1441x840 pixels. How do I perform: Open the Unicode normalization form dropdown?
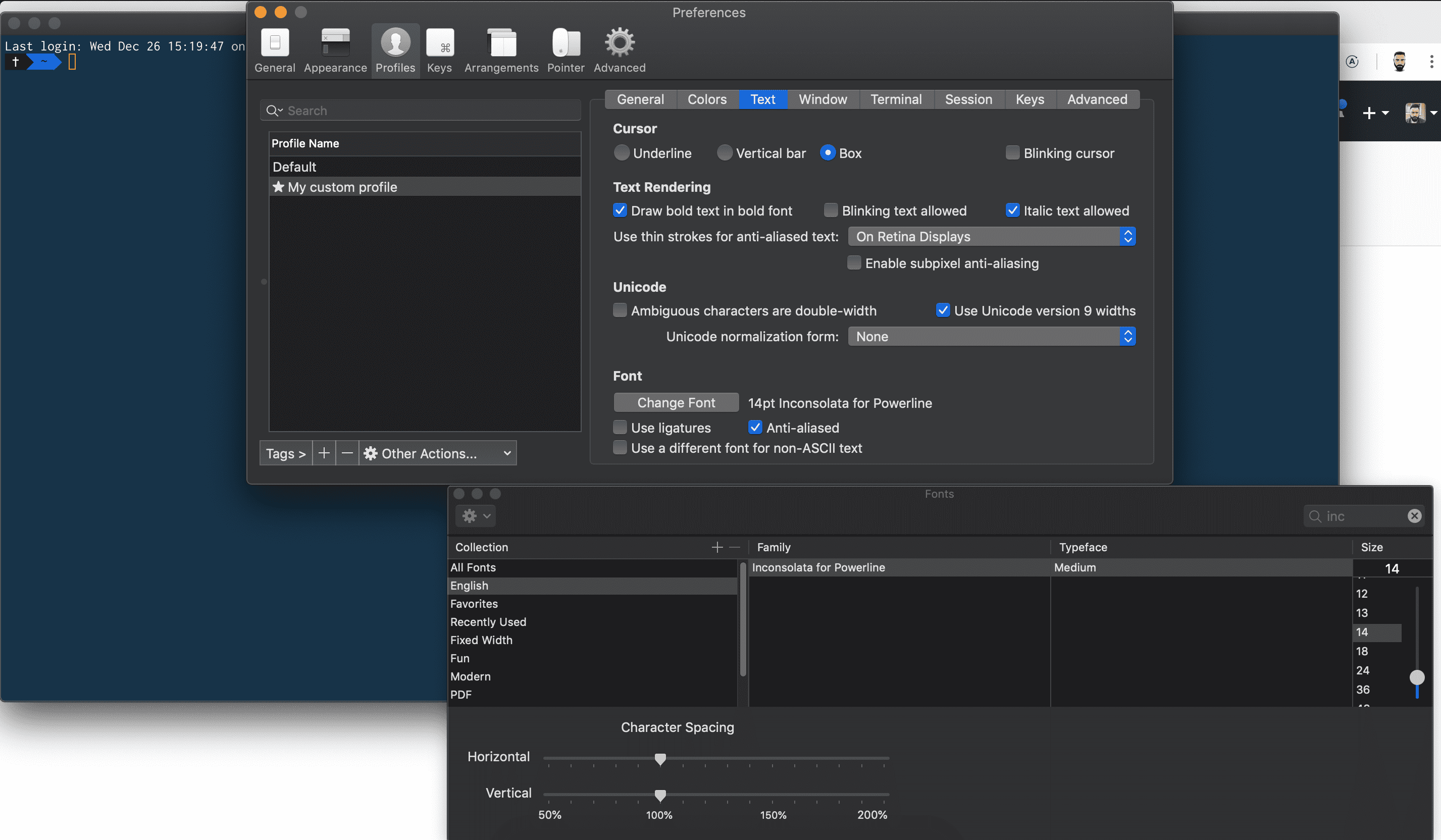pyautogui.click(x=992, y=336)
